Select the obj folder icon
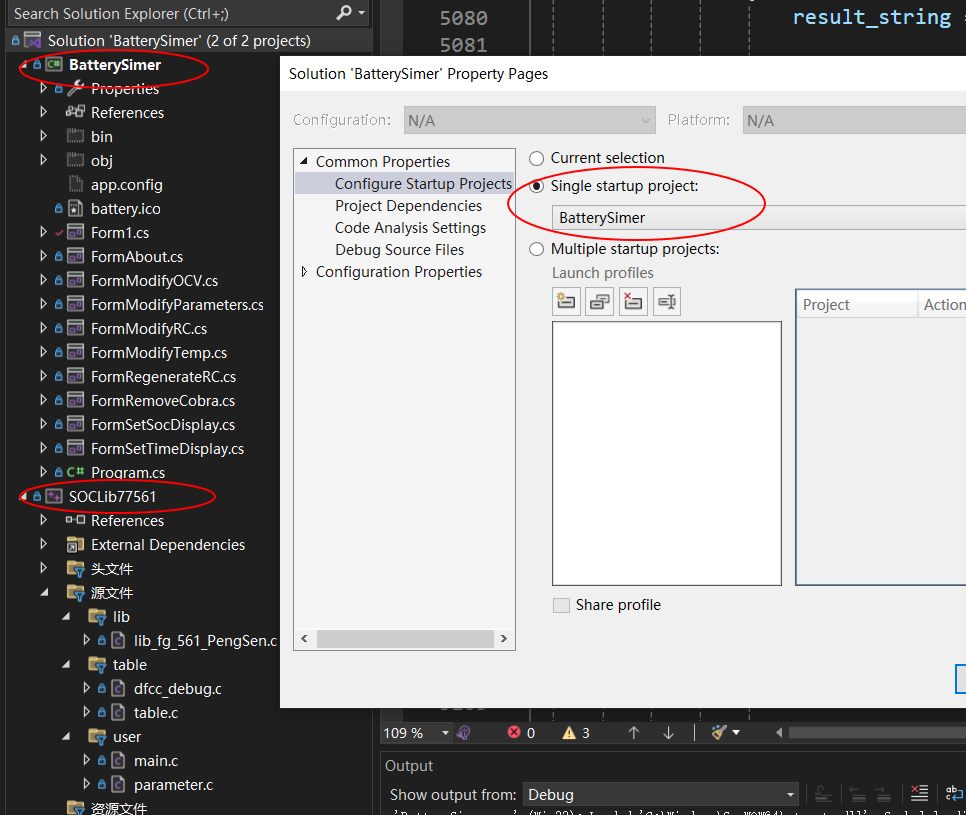This screenshot has width=966, height=815. (75, 160)
